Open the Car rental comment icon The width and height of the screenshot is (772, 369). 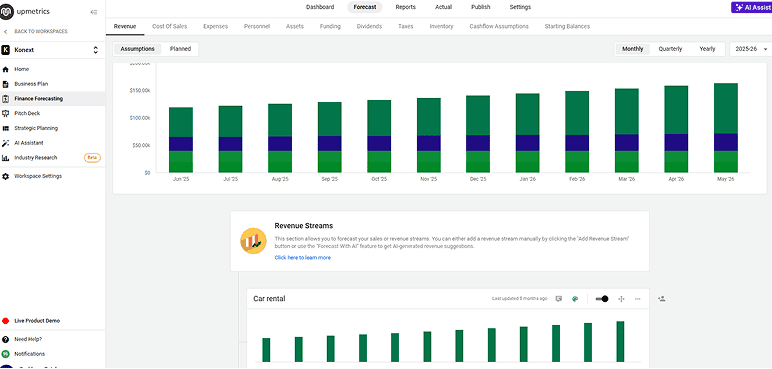click(x=559, y=299)
